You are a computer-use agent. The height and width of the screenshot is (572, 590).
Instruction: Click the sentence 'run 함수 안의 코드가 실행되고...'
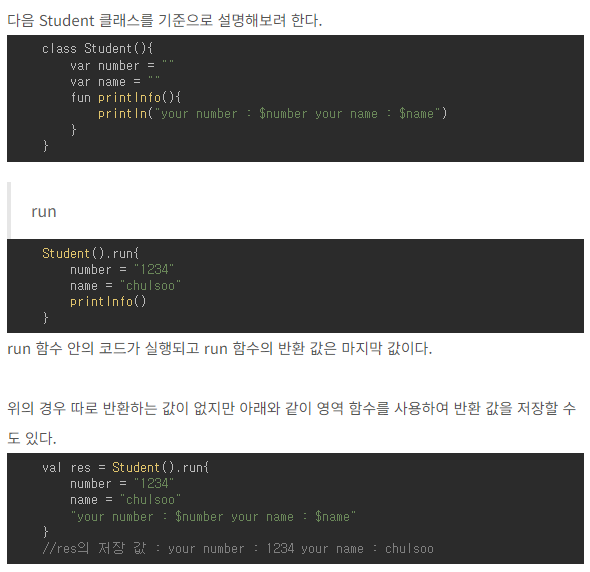220,348
